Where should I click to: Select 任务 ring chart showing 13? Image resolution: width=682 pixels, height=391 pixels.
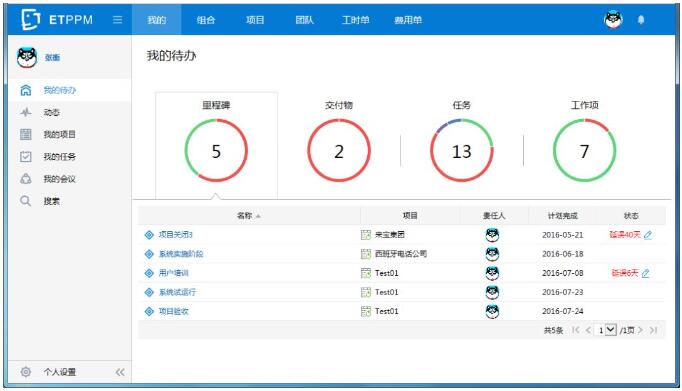tap(461, 150)
